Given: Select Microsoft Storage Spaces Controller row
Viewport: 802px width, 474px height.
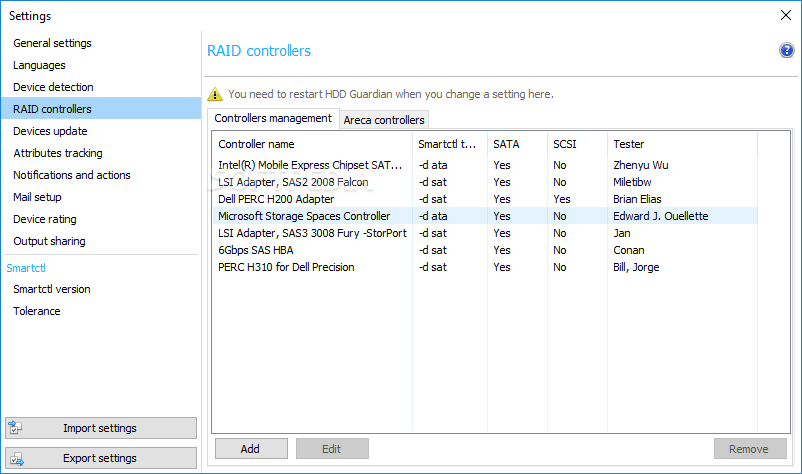Looking at the screenshot, I should tap(485, 216).
